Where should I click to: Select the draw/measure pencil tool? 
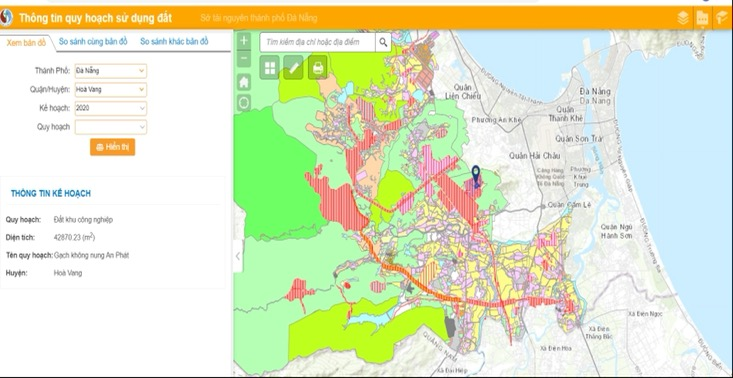293,68
